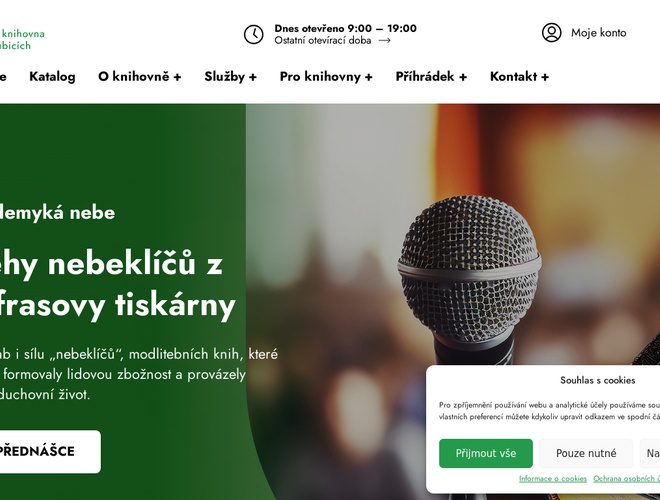The width and height of the screenshot is (660, 500).
Task: Expand the O knihovně submenu
Action: [140, 77]
